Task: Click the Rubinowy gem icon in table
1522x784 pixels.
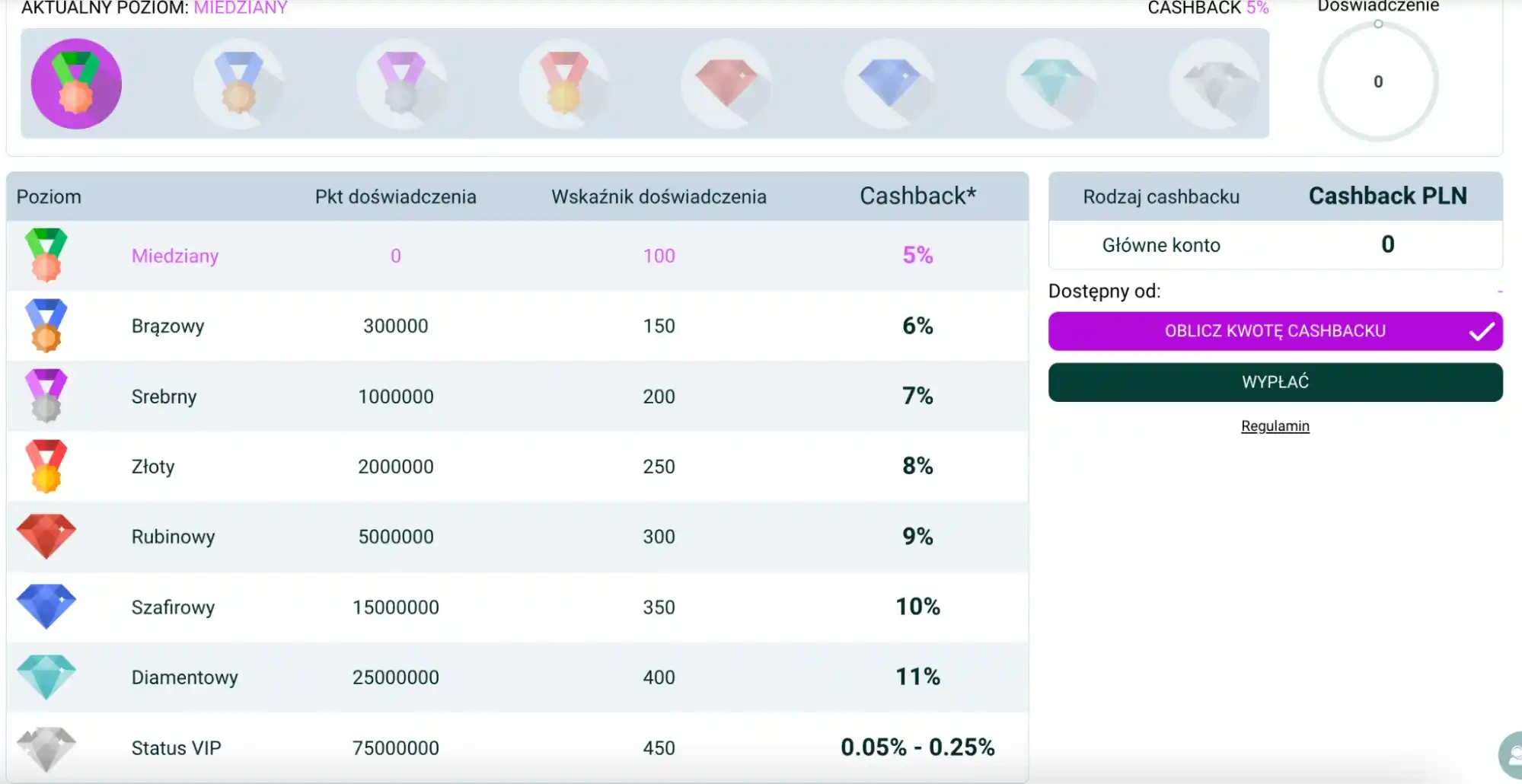Action: [46, 537]
